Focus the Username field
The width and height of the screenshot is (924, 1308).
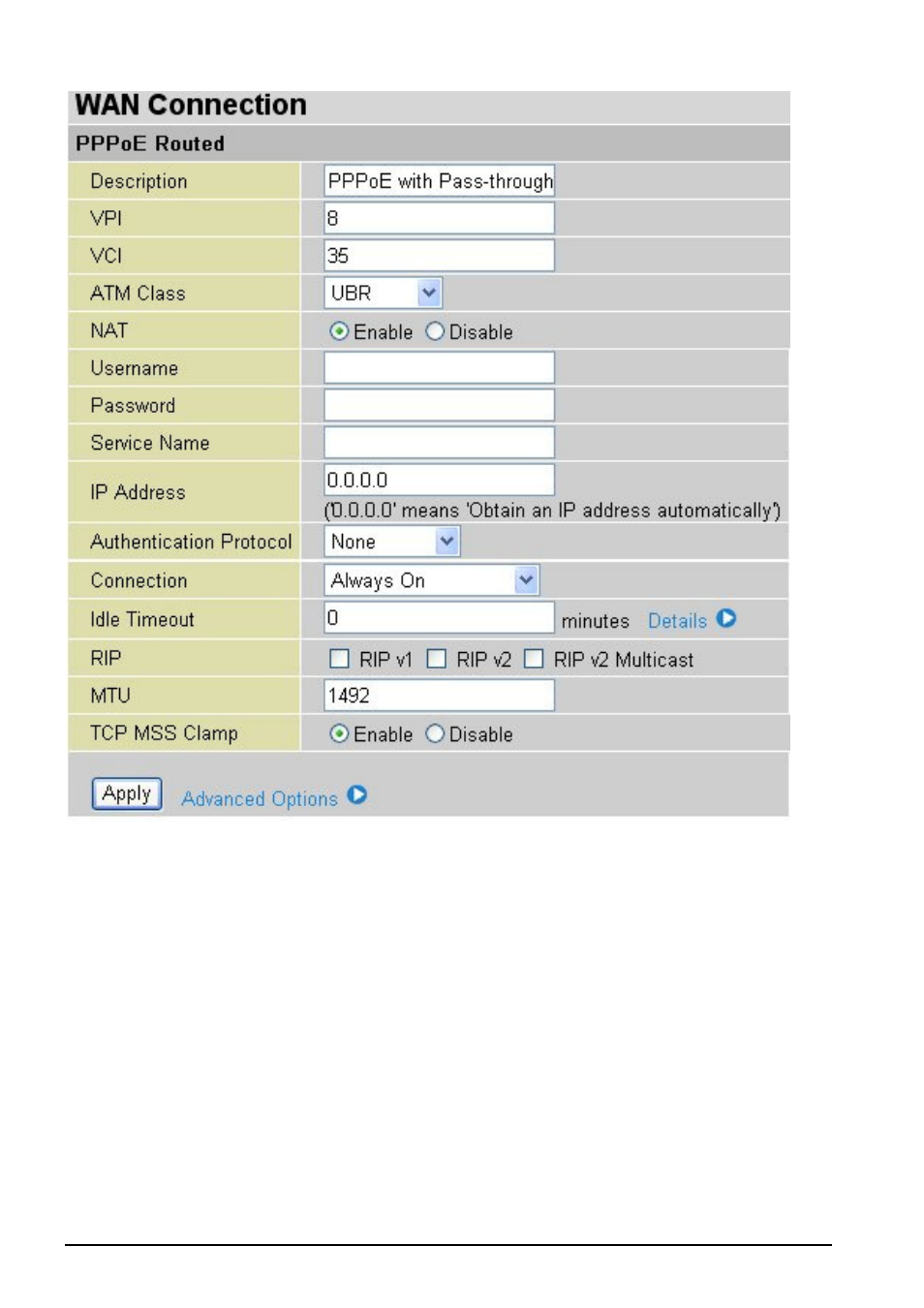pos(440,368)
